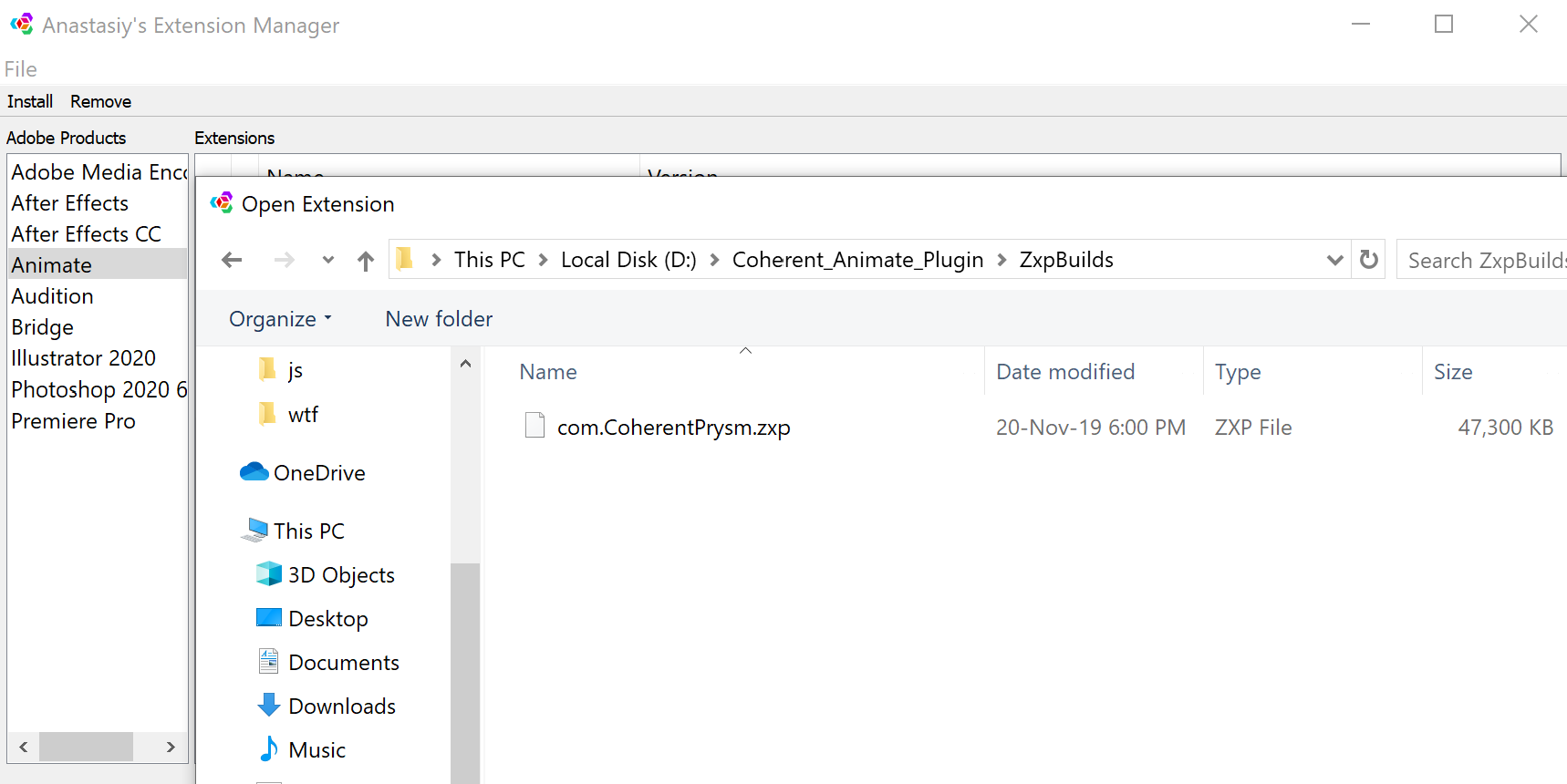1567x784 pixels.
Task: Click Open Extension dialog title icon
Action: (222, 202)
